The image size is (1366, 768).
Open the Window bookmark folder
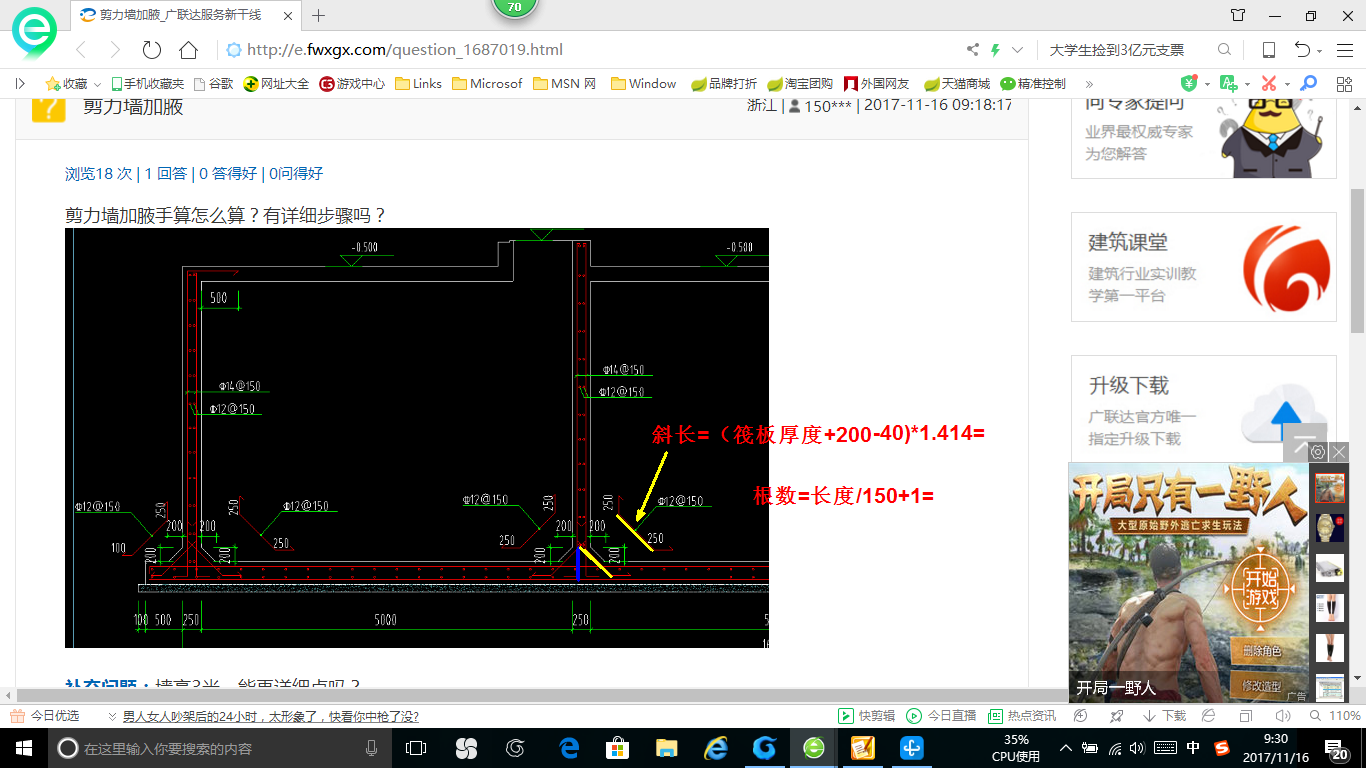pos(643,84)
